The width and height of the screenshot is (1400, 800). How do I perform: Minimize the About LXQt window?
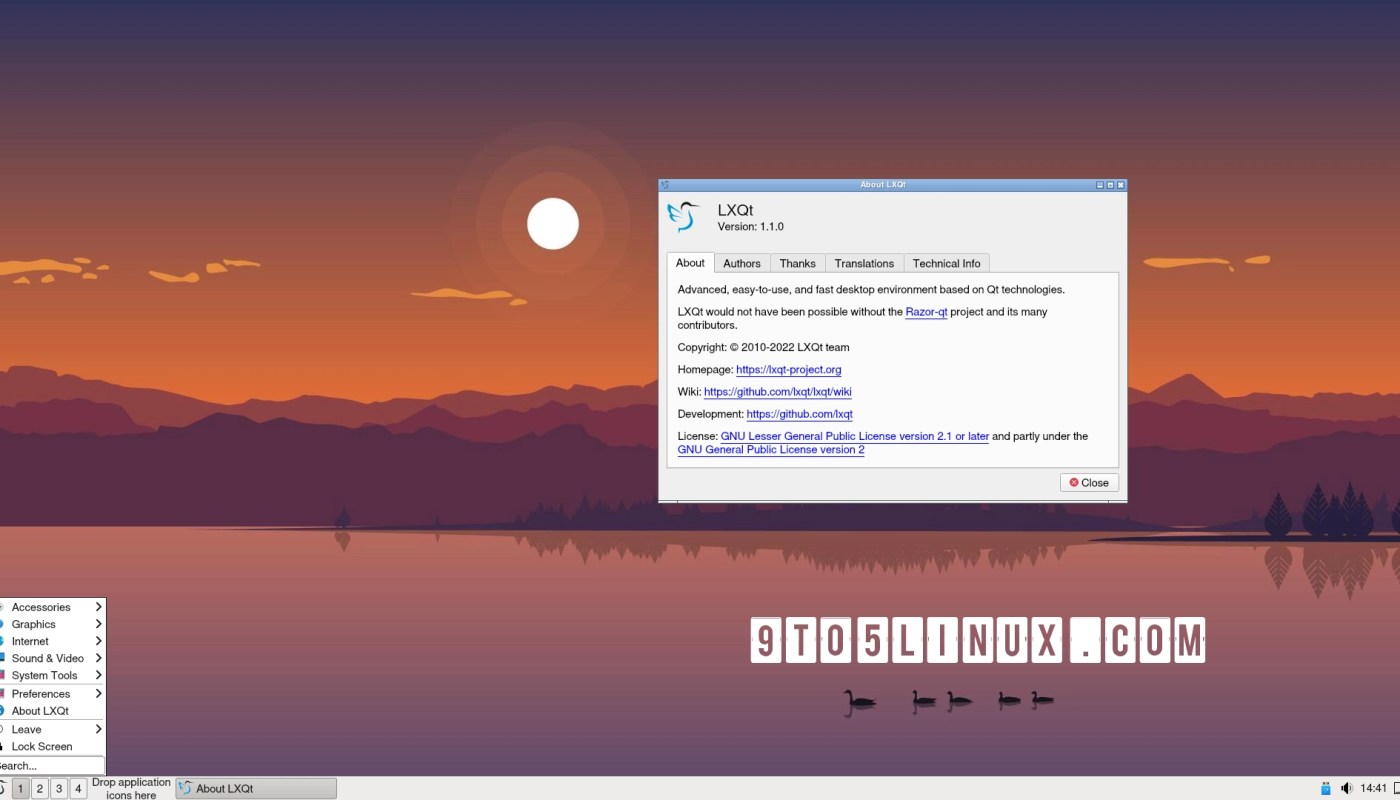[1100, 185]
